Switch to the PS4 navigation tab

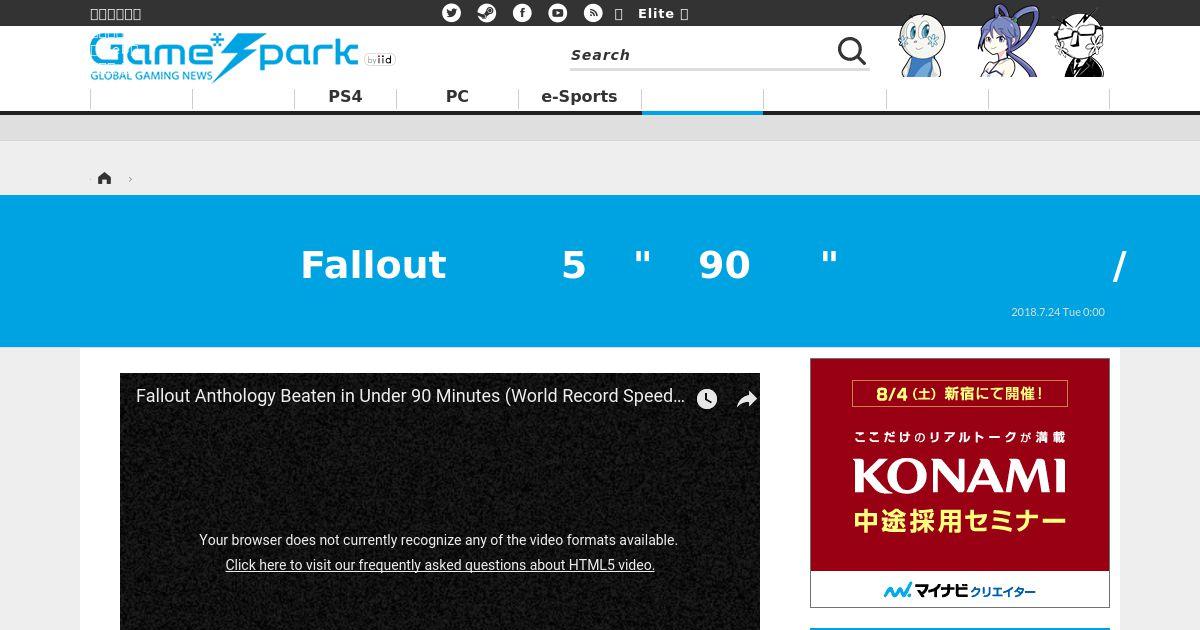(345, 97)
